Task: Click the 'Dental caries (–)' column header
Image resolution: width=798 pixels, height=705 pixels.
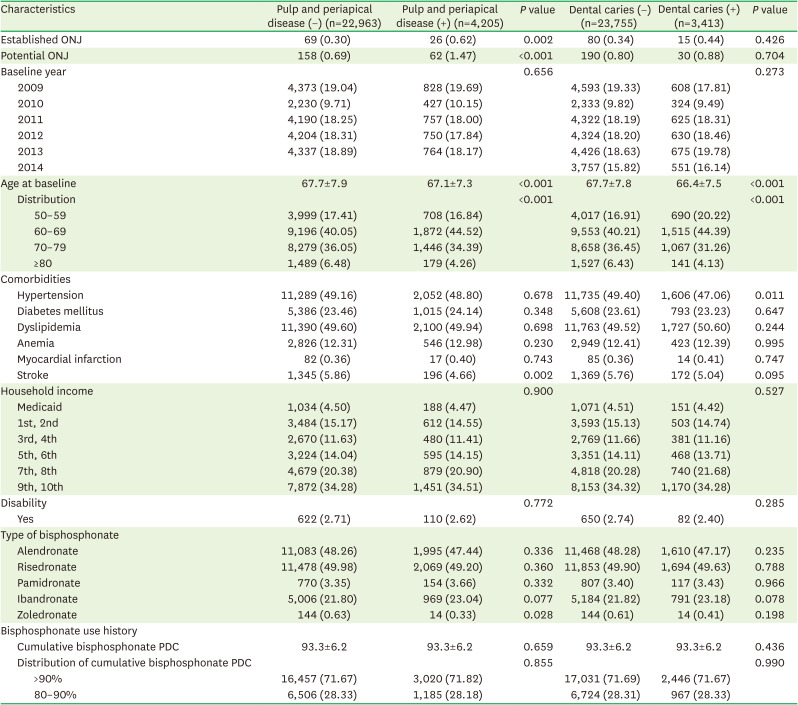Action: [x=610, y=16]
